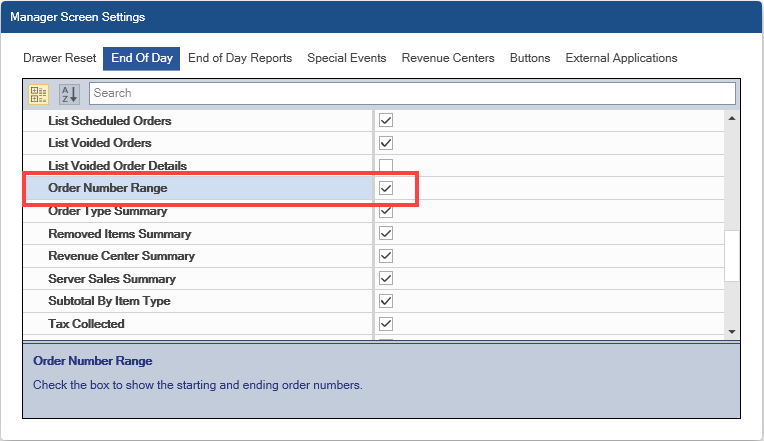Select the Removed Items Summary row
Image resolution: width=764 pixels, height=441 pixels.
pyautogui.click(x=120, y=233)
